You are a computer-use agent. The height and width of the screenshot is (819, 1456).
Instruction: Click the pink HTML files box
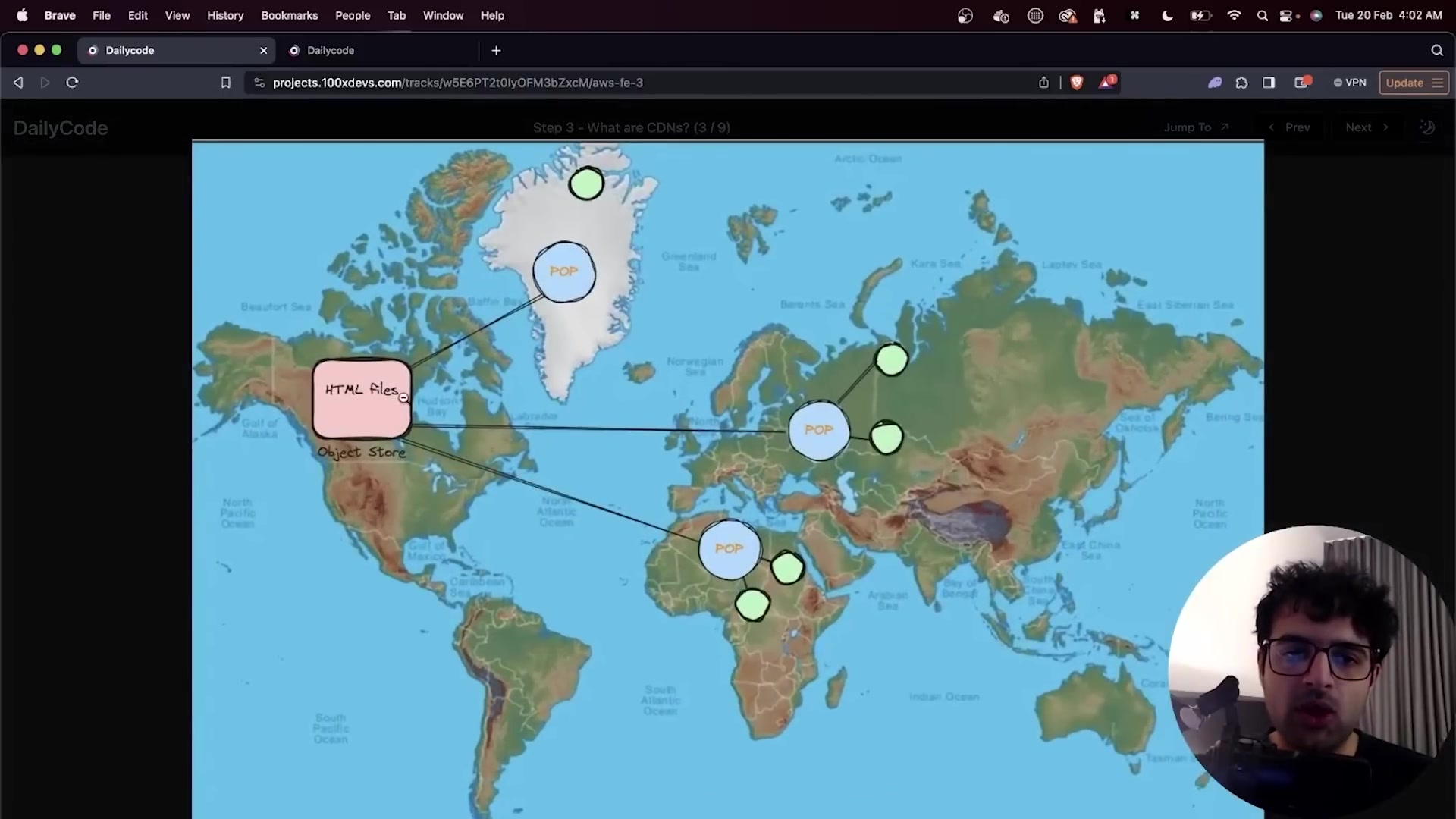point(362,399)
